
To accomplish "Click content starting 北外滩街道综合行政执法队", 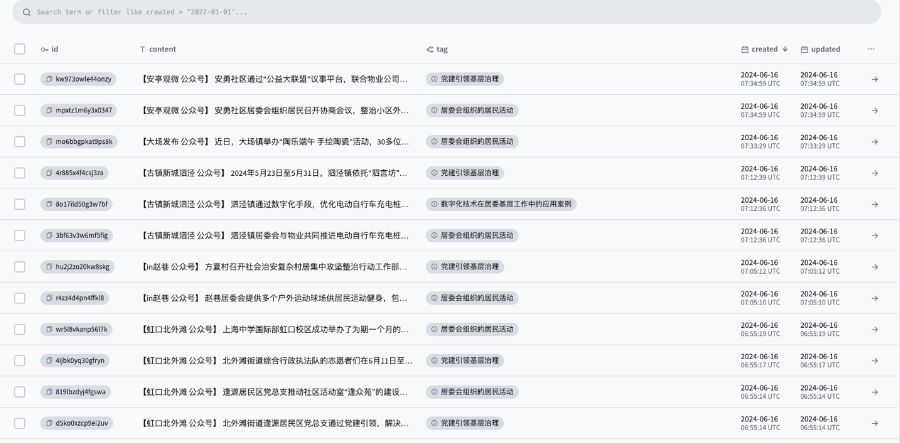I will [276, 360].
